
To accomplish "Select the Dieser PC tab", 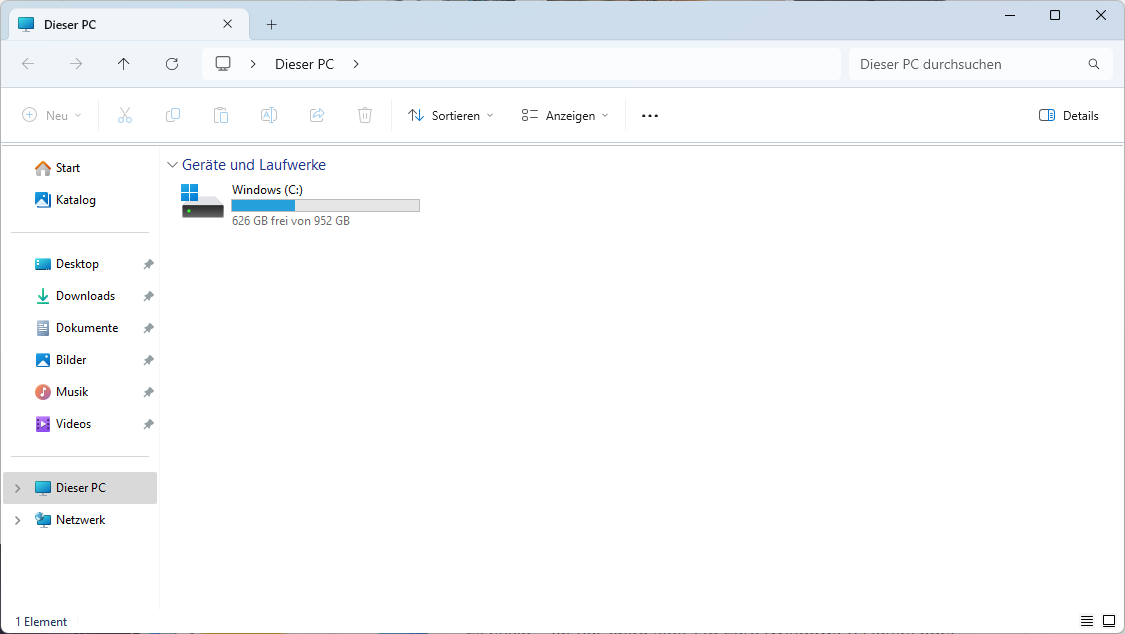I will (x=129, y=24).
